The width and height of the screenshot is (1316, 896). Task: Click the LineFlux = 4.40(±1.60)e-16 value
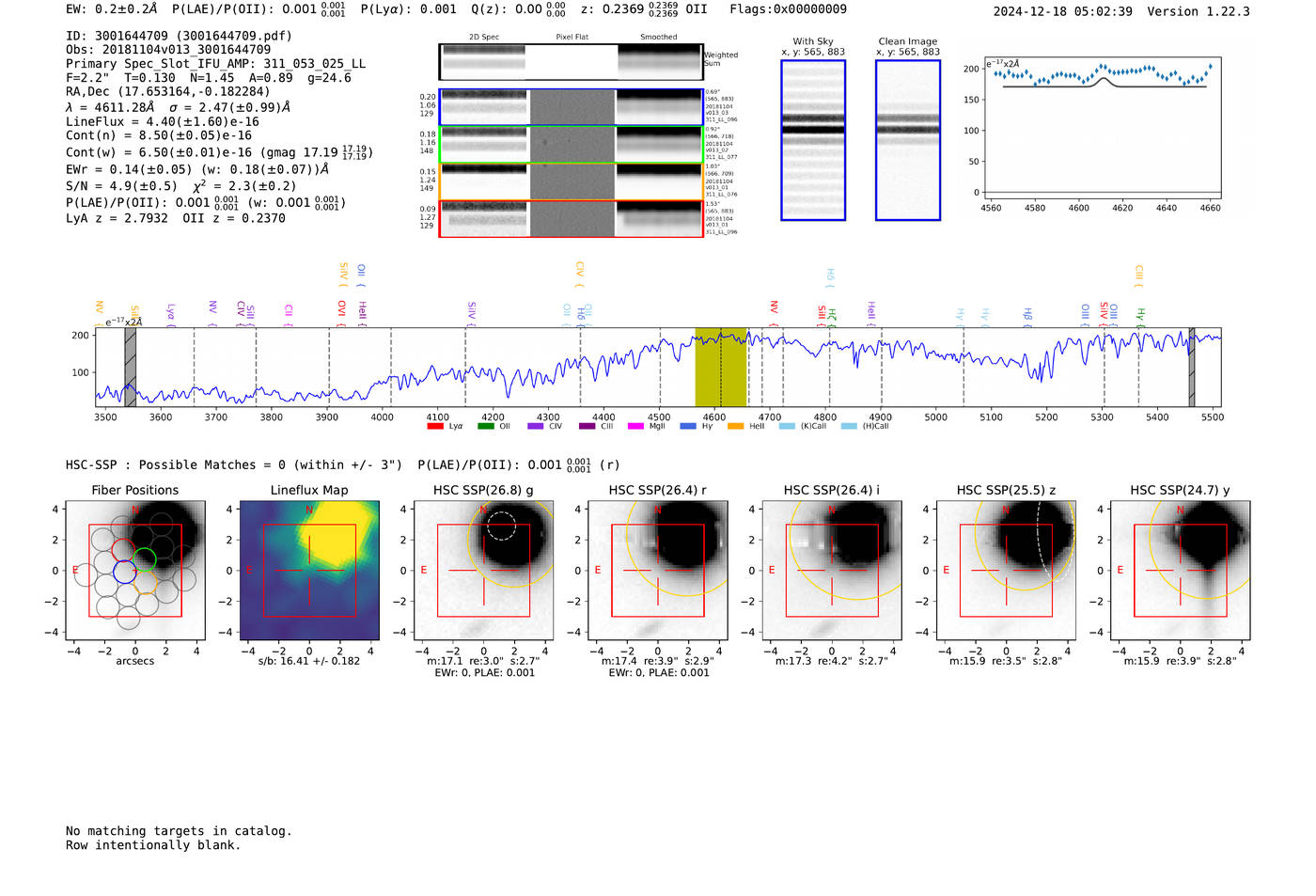[x=163, y=121]
